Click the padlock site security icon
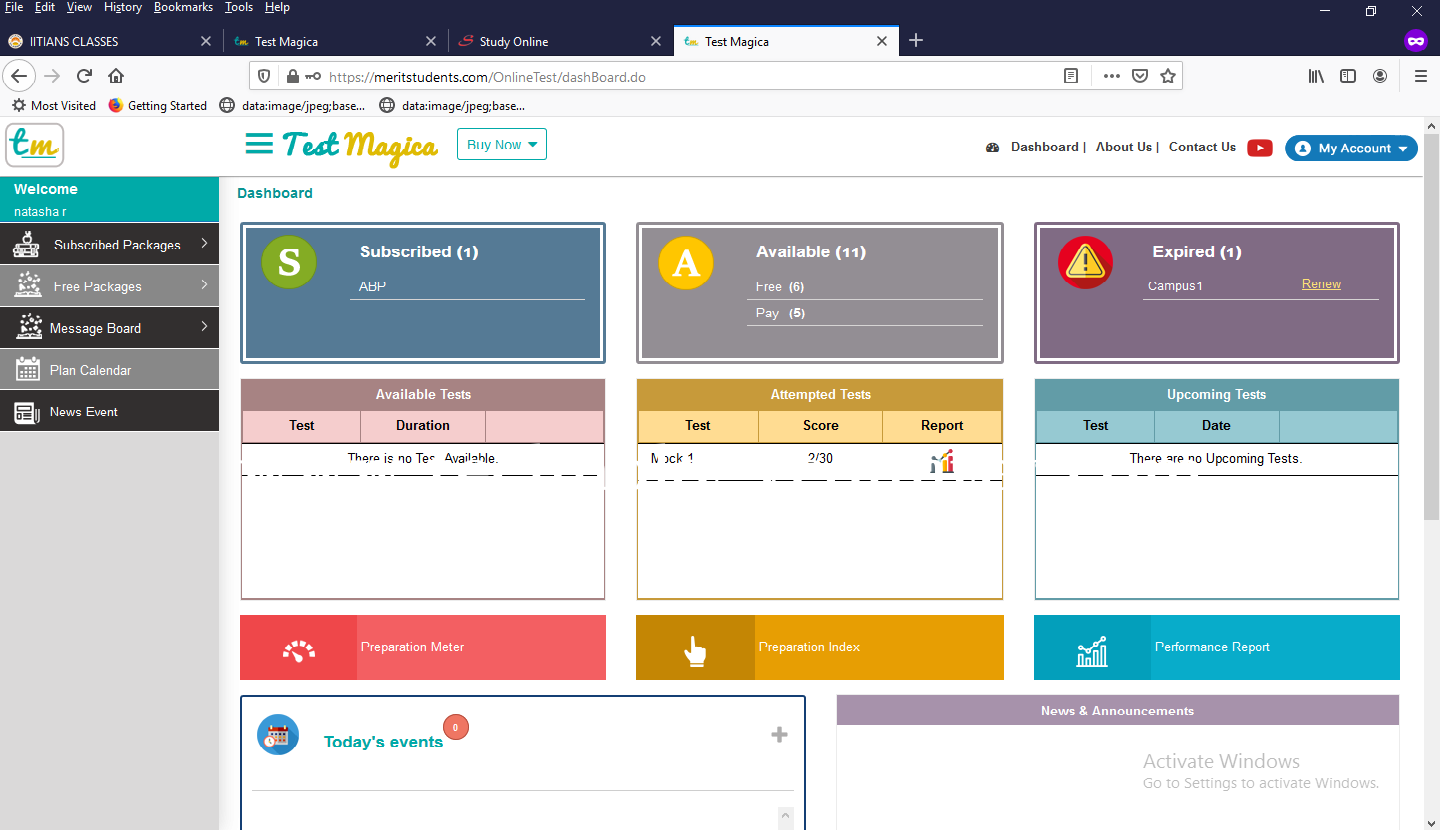The image size is (1440, 830). [292, 76]
